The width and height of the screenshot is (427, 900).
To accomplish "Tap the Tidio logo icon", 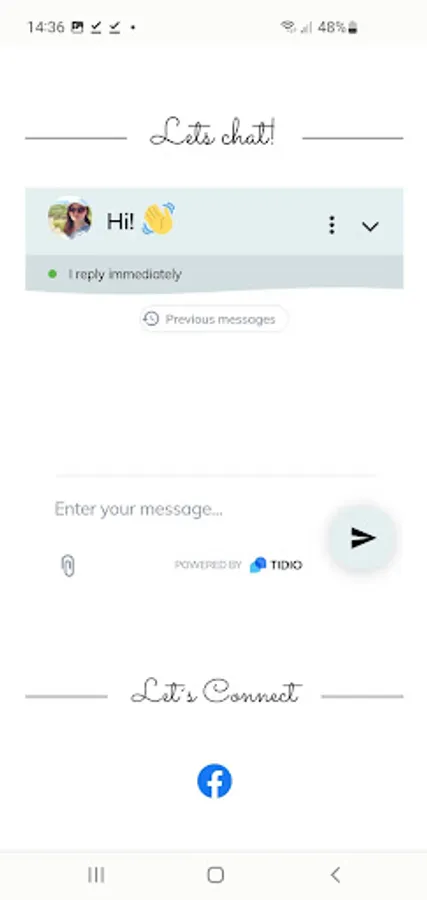I will click(x=258, y=565).
